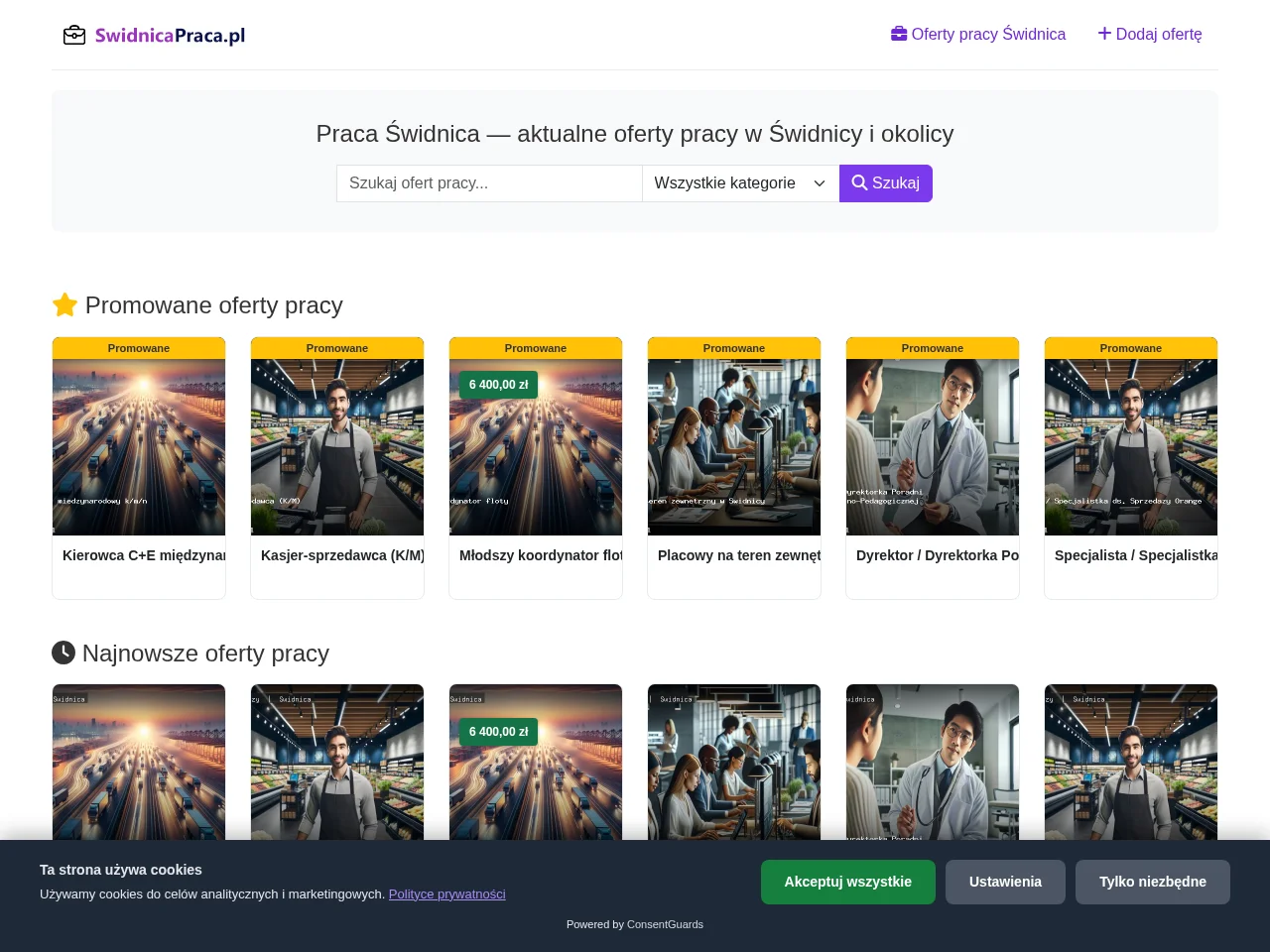Click the Specjalista / Specjalistka job title
This screenshot has width=1270, height=952.
coord(1136,555)
